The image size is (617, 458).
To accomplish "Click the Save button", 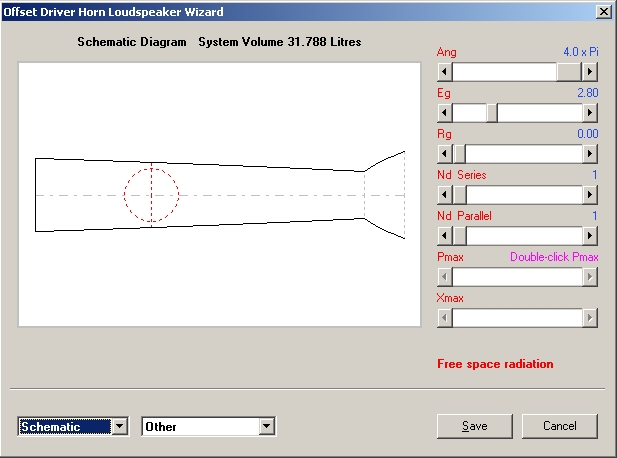I will click(475, 426).
